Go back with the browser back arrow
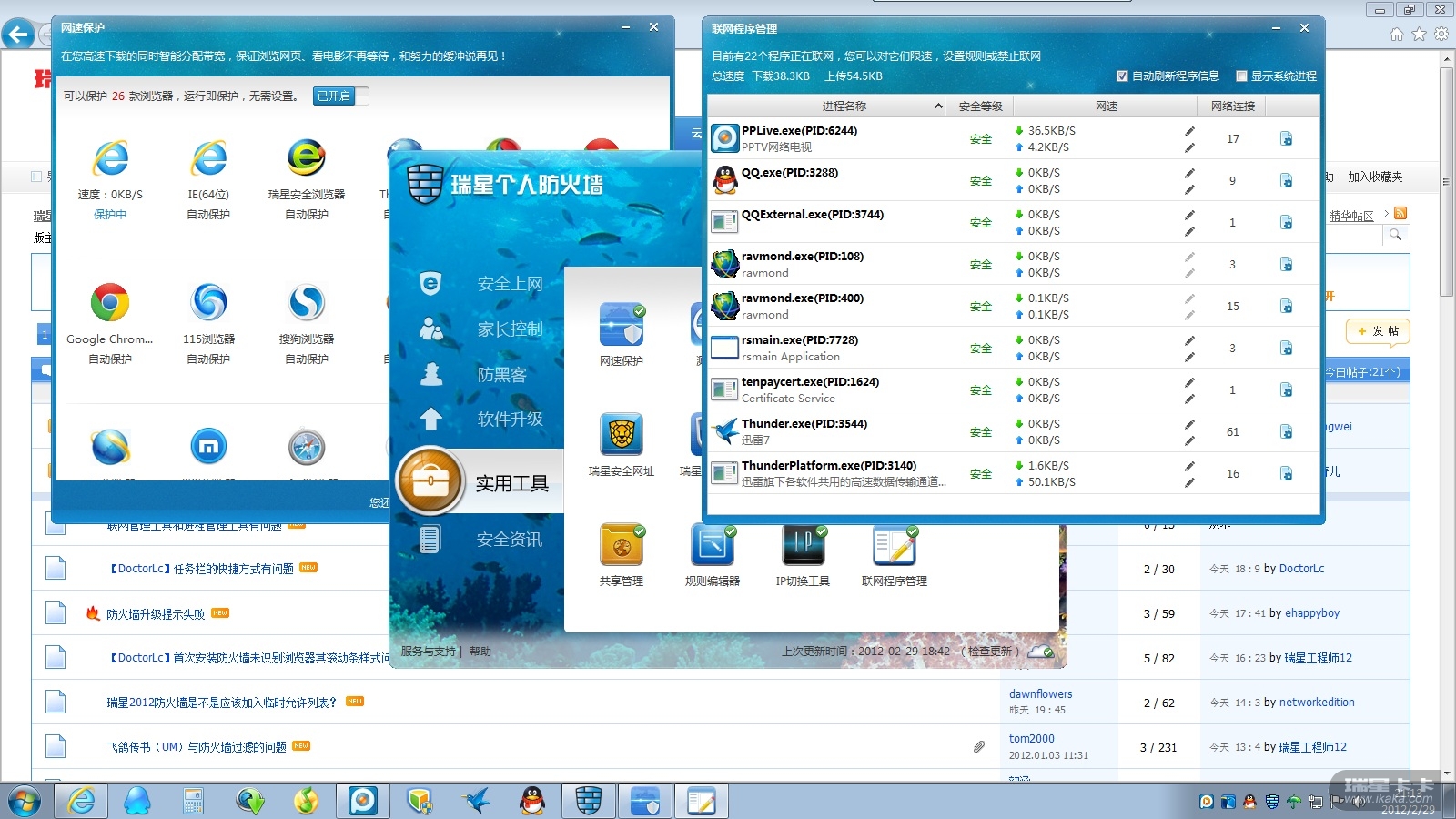 [18, 35]
